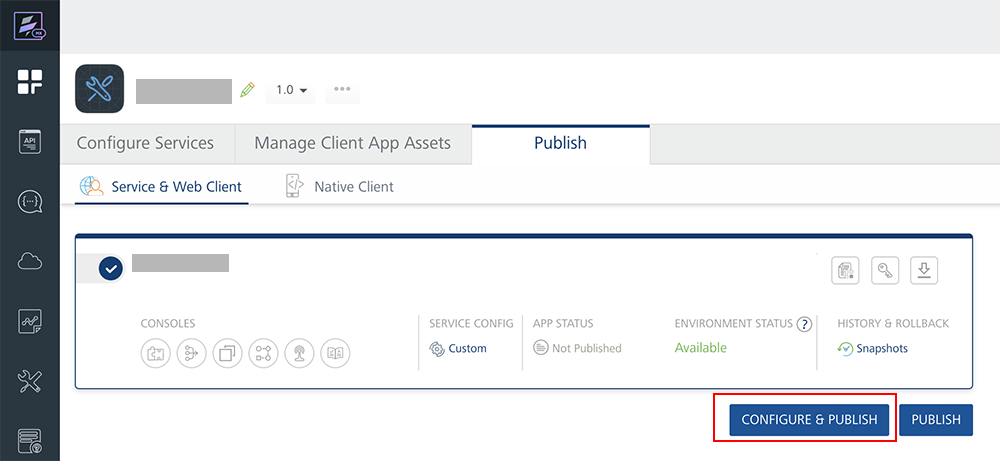Click the download icon in environment card
Viewport: 1000px width, 461px height.
pyautogui.click(x=924, y=270)
